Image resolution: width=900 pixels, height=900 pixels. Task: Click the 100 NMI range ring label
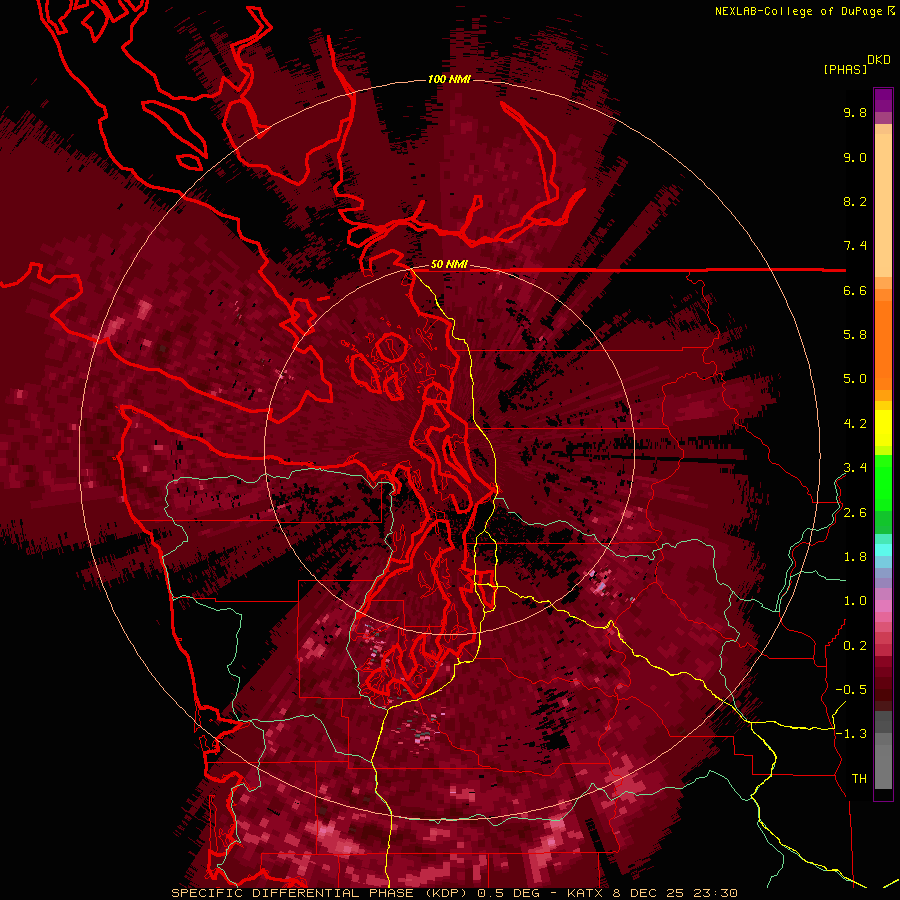[449, 79]
